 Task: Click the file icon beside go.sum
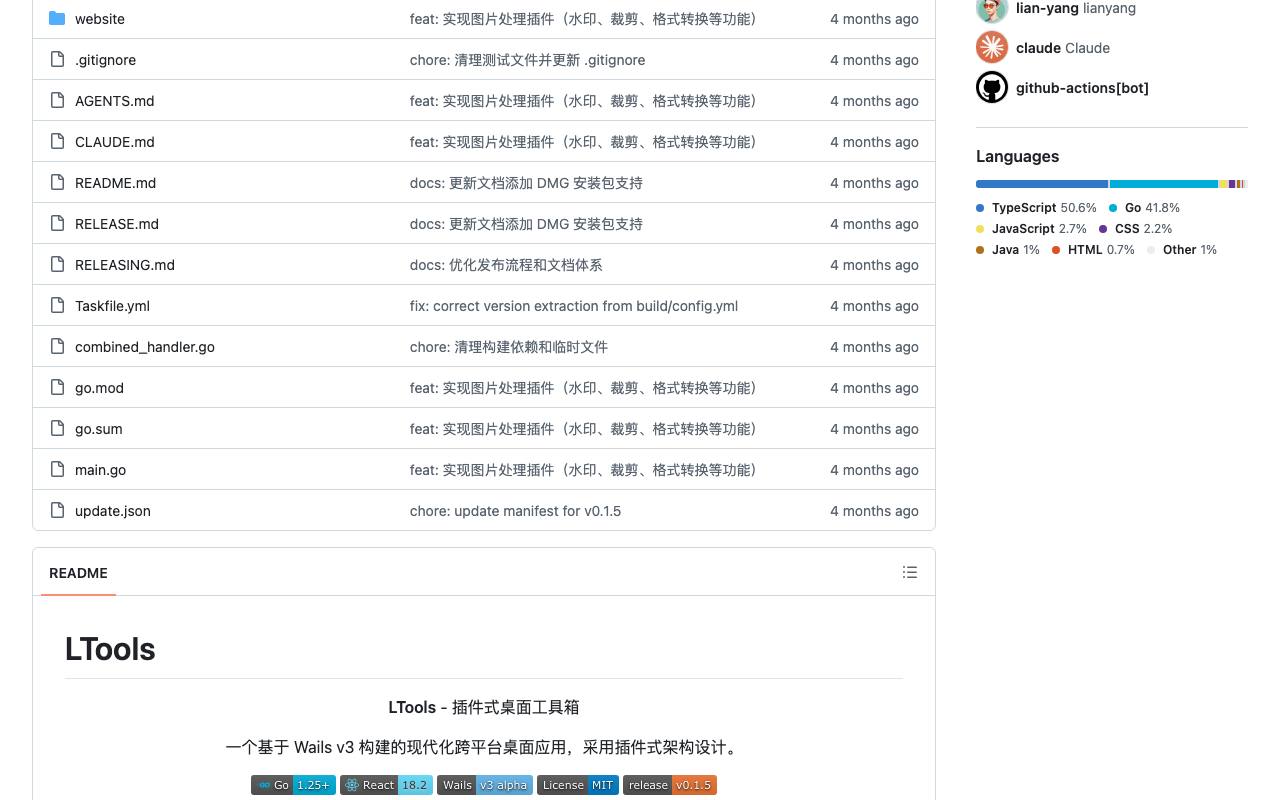tap(57, 429)
